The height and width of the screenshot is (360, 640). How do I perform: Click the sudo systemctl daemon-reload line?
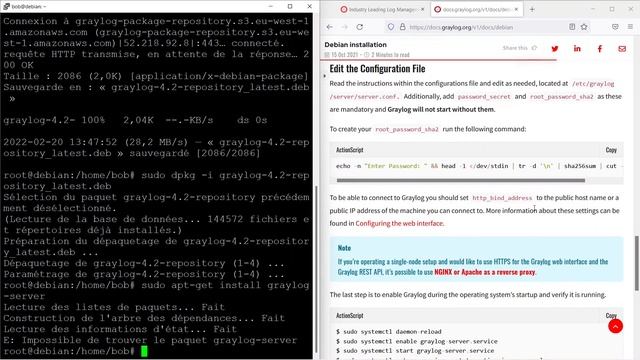389,331
